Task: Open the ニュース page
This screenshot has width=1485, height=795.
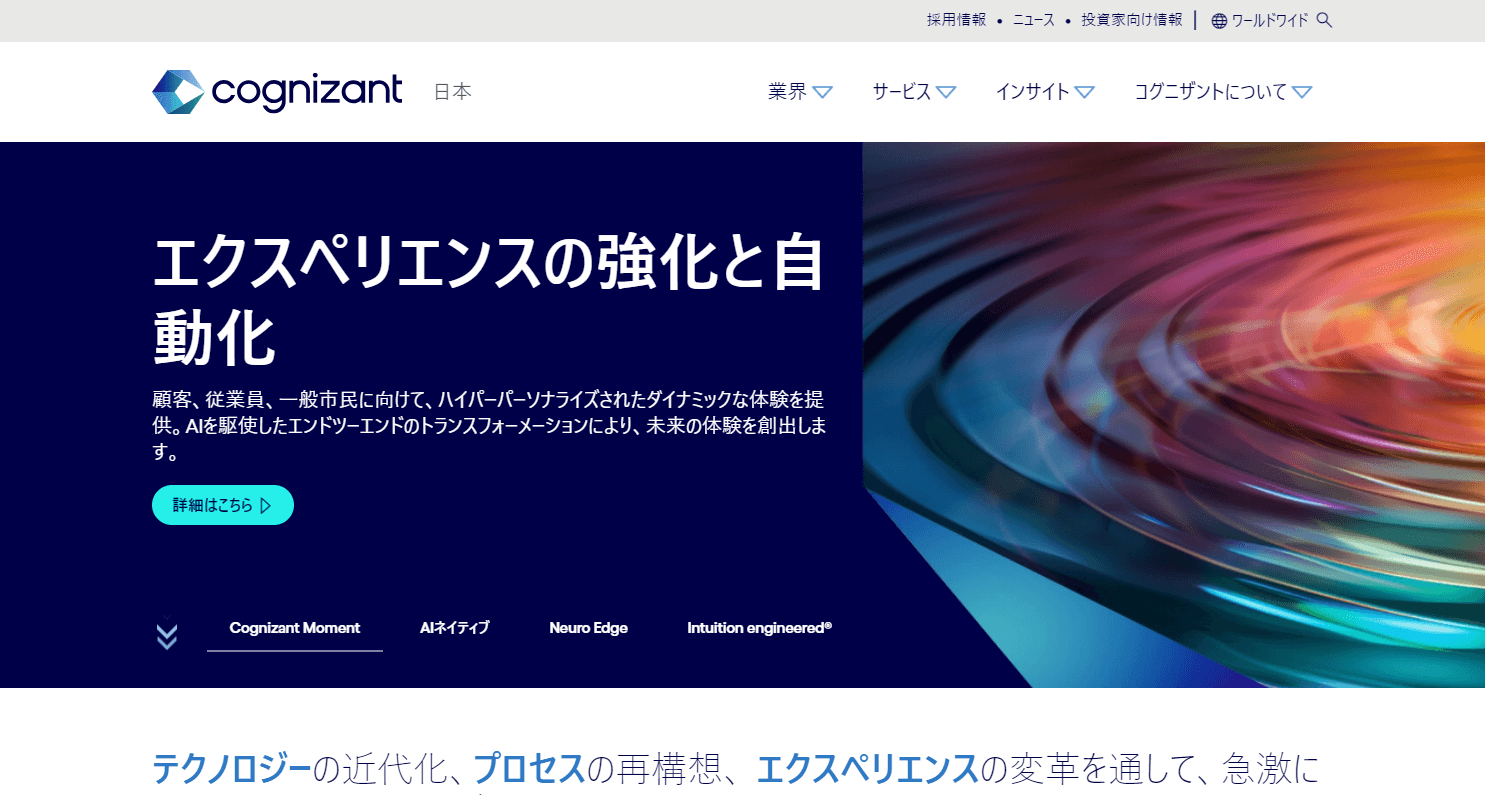Action: [1034, 19]
